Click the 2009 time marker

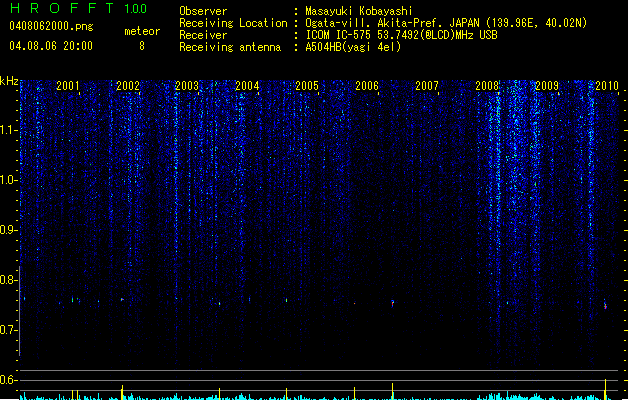(x=547, y=85)
